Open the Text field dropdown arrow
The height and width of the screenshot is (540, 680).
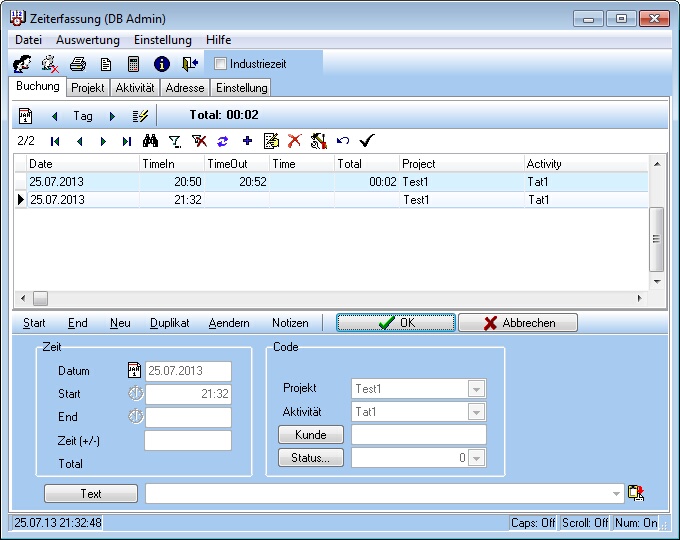[x=614, y=493]
